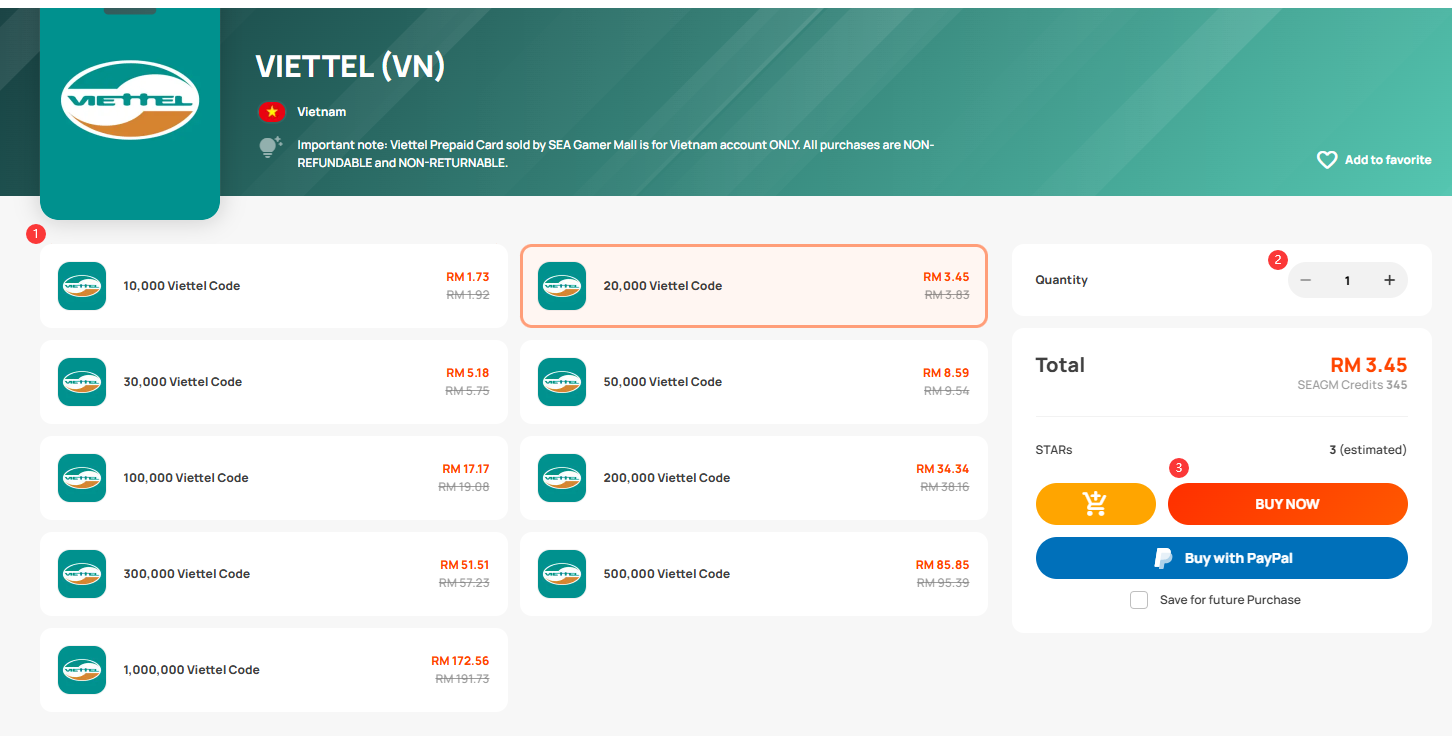Click the Vietnam flag icon
Screen dimensions: 1452x736
(x=272, y=112)
